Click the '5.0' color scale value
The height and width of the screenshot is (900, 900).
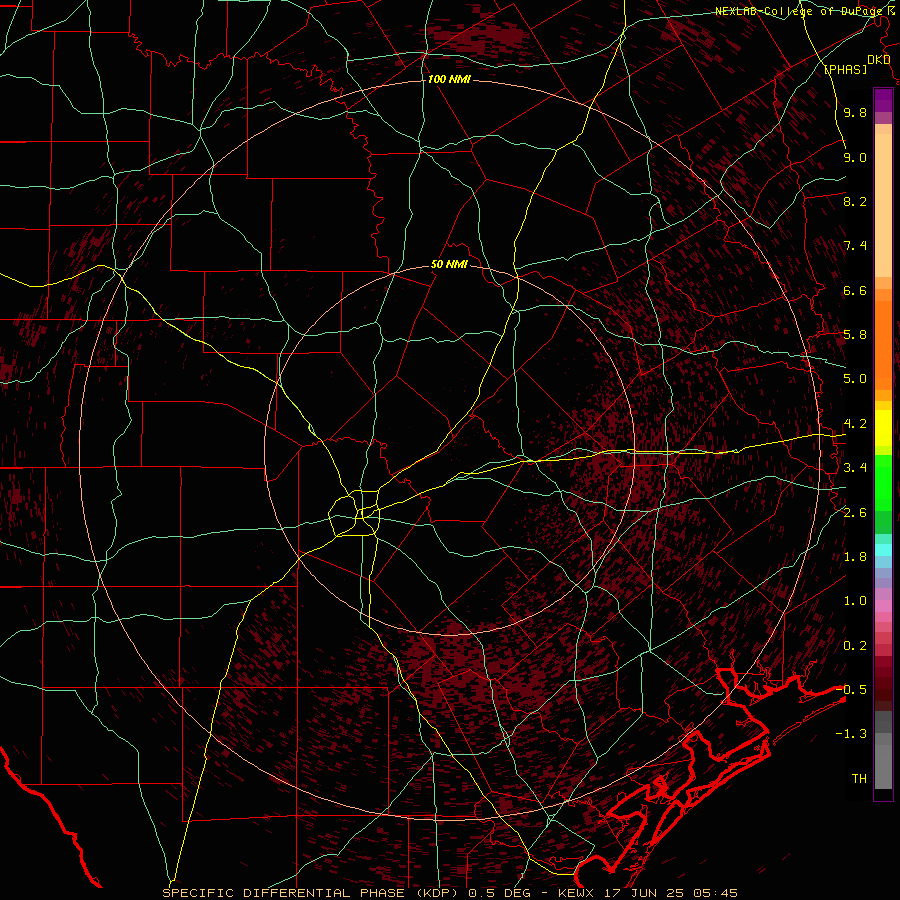pos(855,379)
